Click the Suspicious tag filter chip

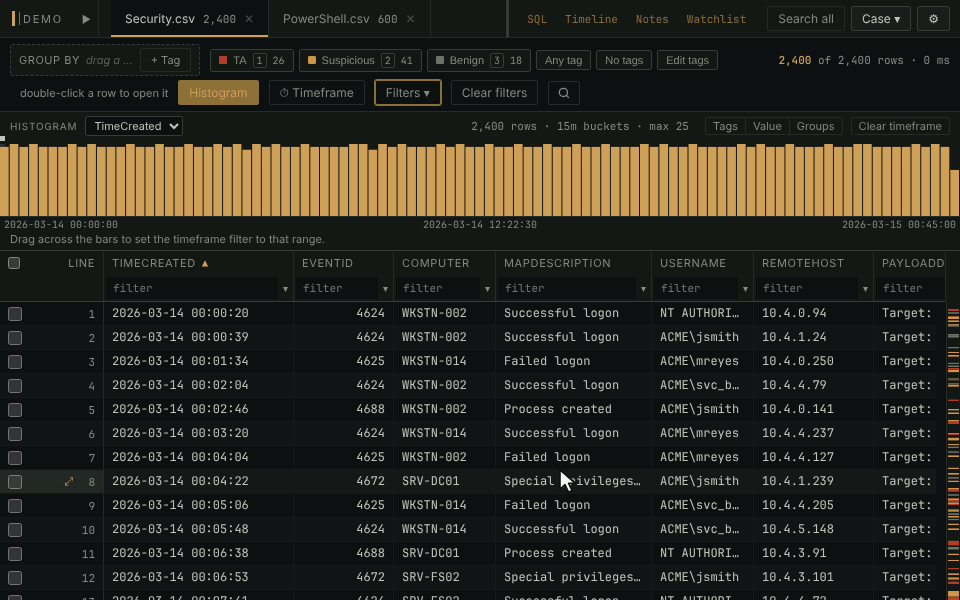[361, 60]
